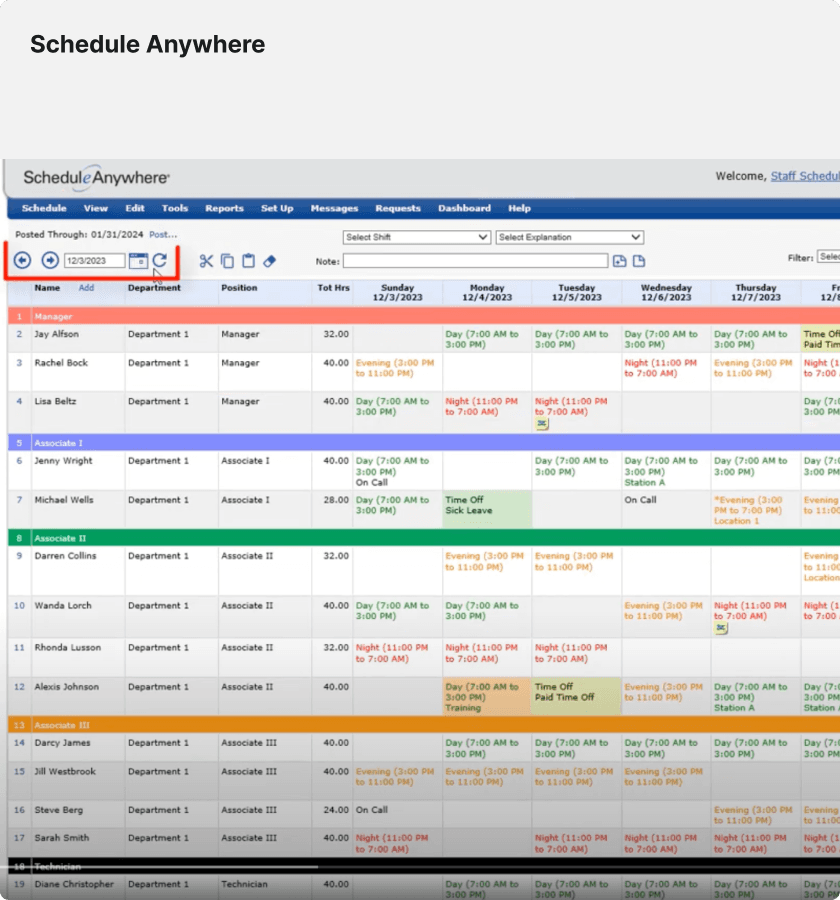
Task: Select the black Technician group row
Action: (x=424, y=866)
